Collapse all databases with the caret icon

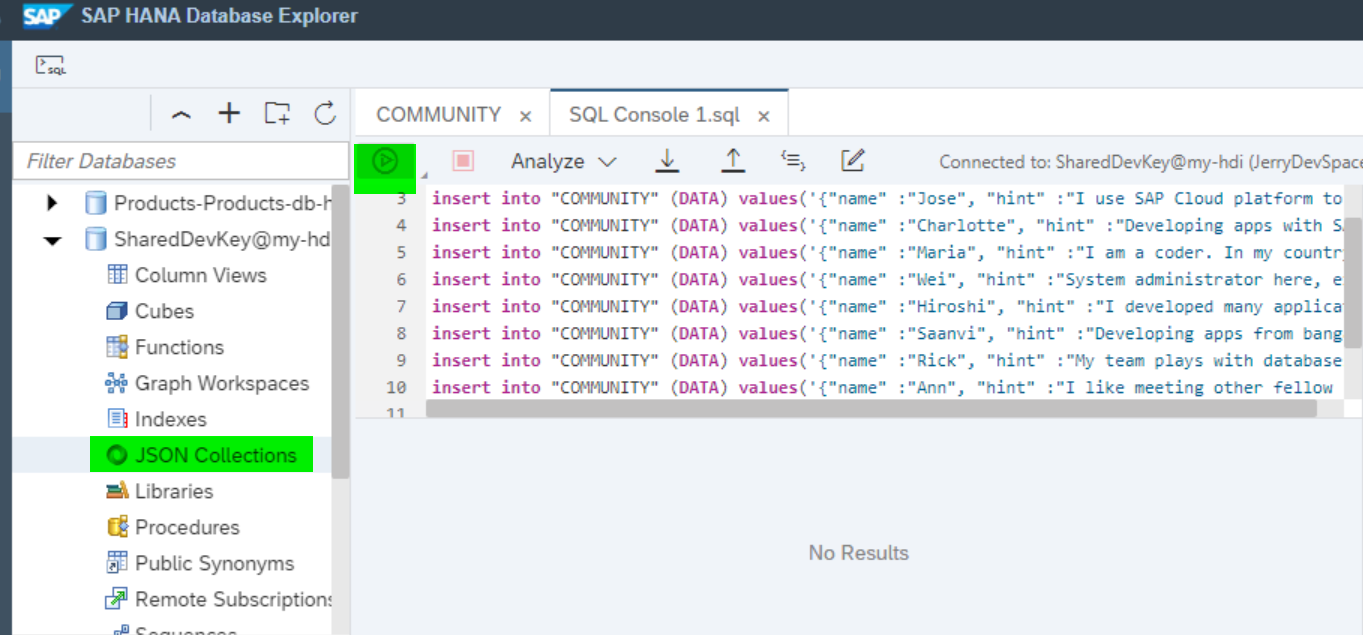pyautogui.click(x=181, y=114)
